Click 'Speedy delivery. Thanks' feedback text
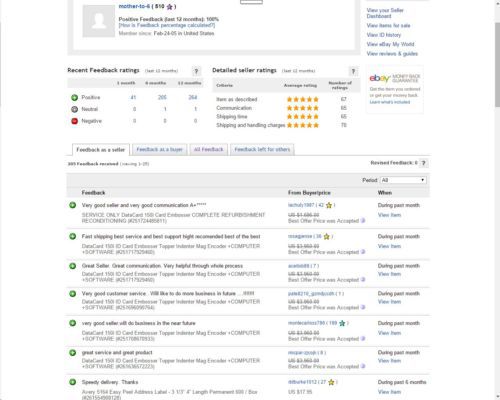This screenshot has width=500, height=400. 110,382
